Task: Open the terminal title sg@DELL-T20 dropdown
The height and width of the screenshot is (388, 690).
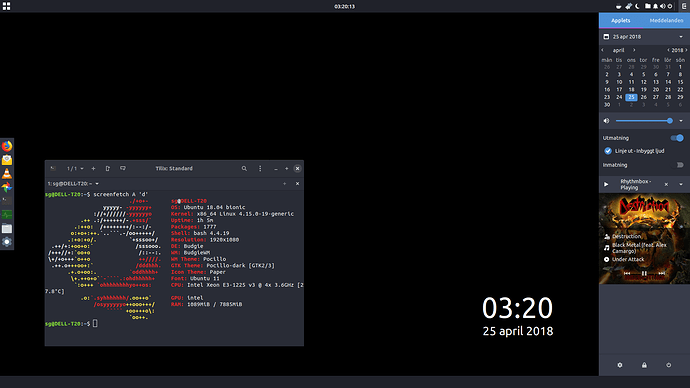Action: pyautogui.click(x=73, y=183)
